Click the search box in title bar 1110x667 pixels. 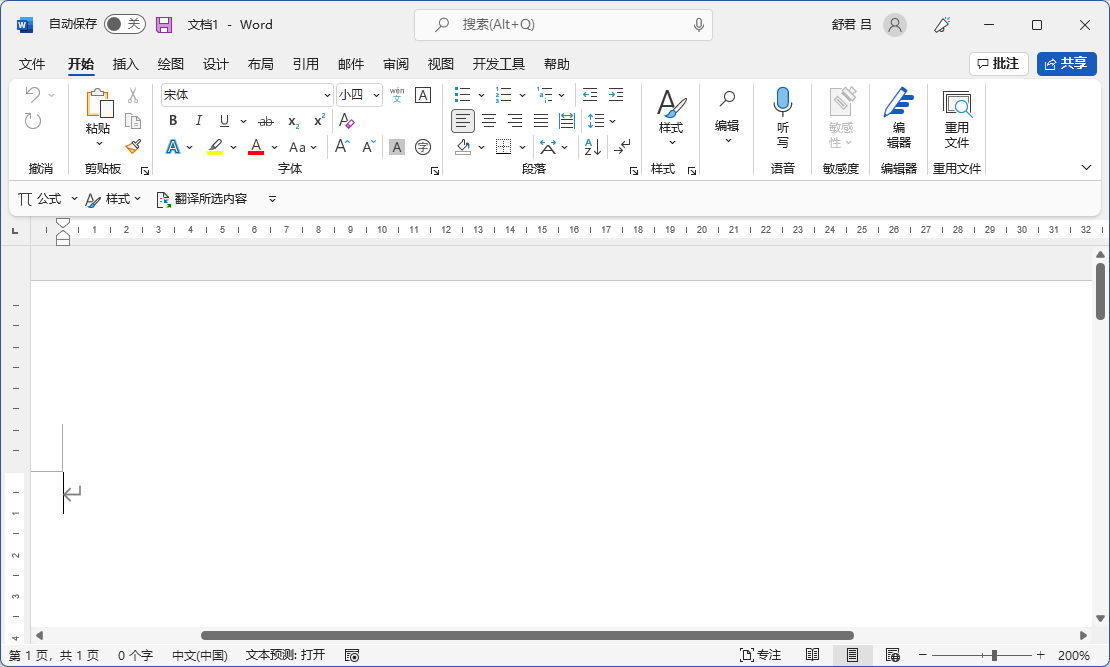(563, 24)
